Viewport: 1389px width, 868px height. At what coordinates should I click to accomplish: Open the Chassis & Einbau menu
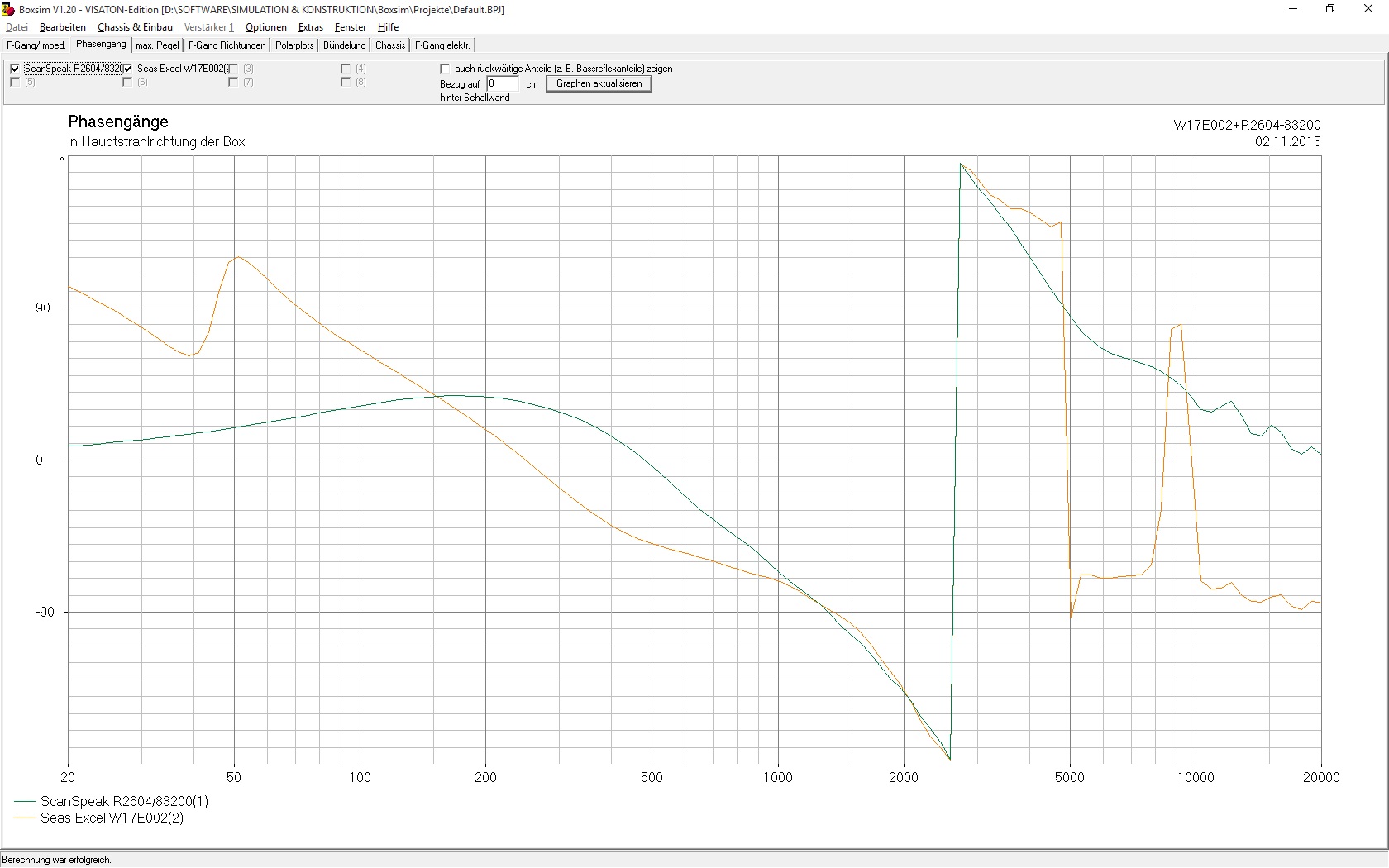pos(135,27)
